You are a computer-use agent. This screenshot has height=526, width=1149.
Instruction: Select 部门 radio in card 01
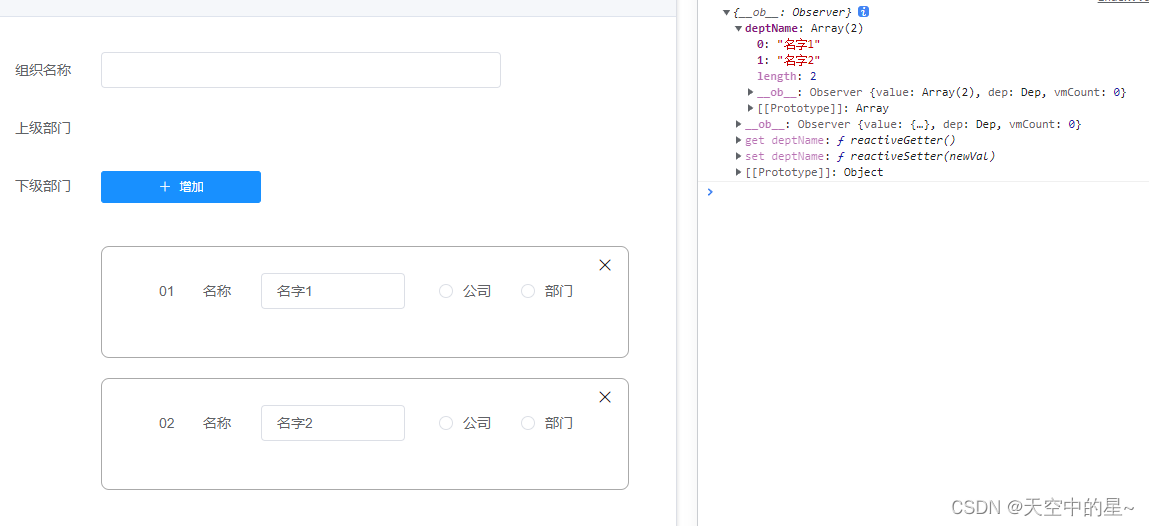528,291
